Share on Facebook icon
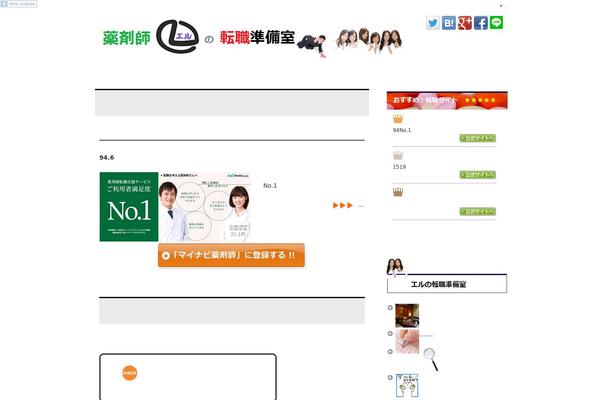This screenshot has width=600, height=400. (x=481, y=23)
